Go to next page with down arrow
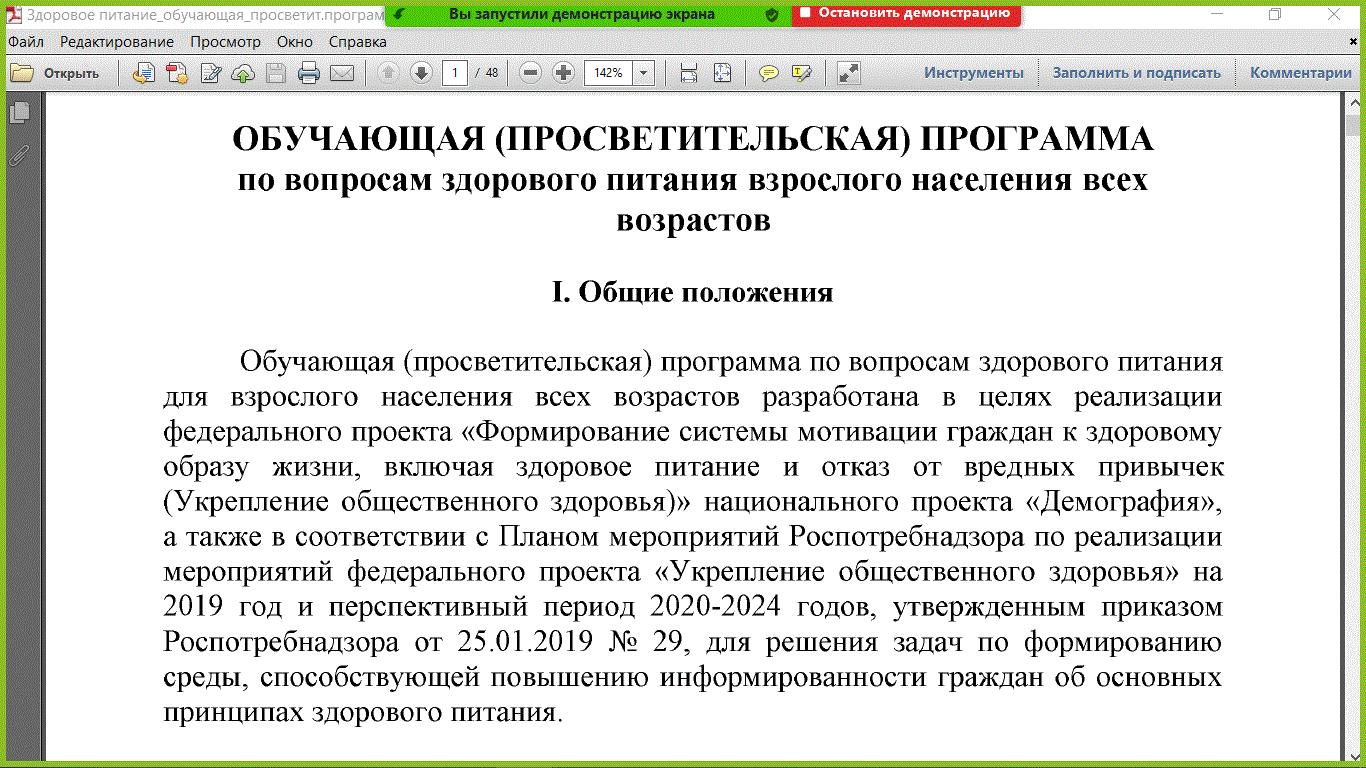This screenshot has width=1366, height=768. [x=421, y=73]
